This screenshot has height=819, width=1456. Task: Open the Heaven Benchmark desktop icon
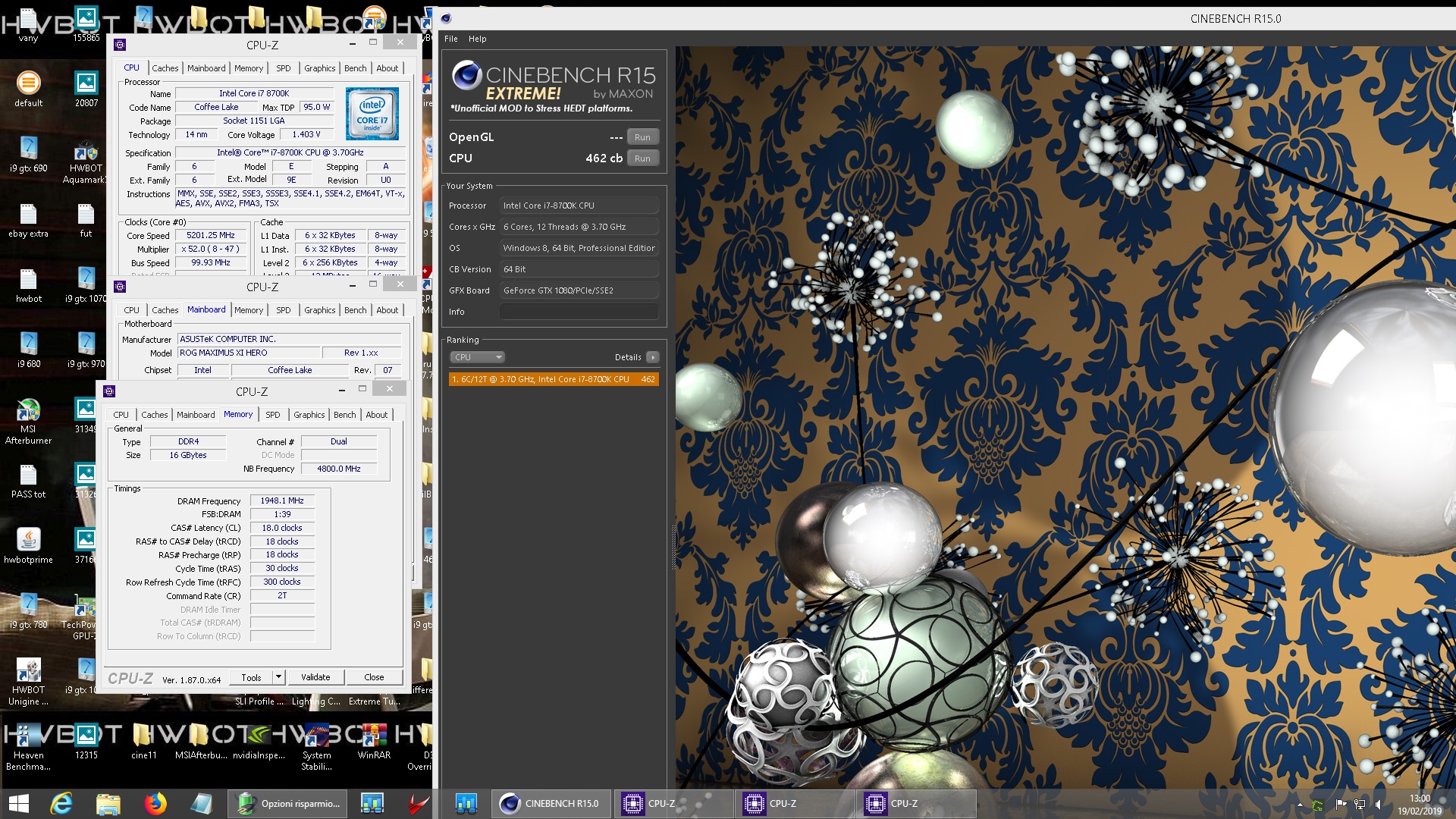[28, 747]
